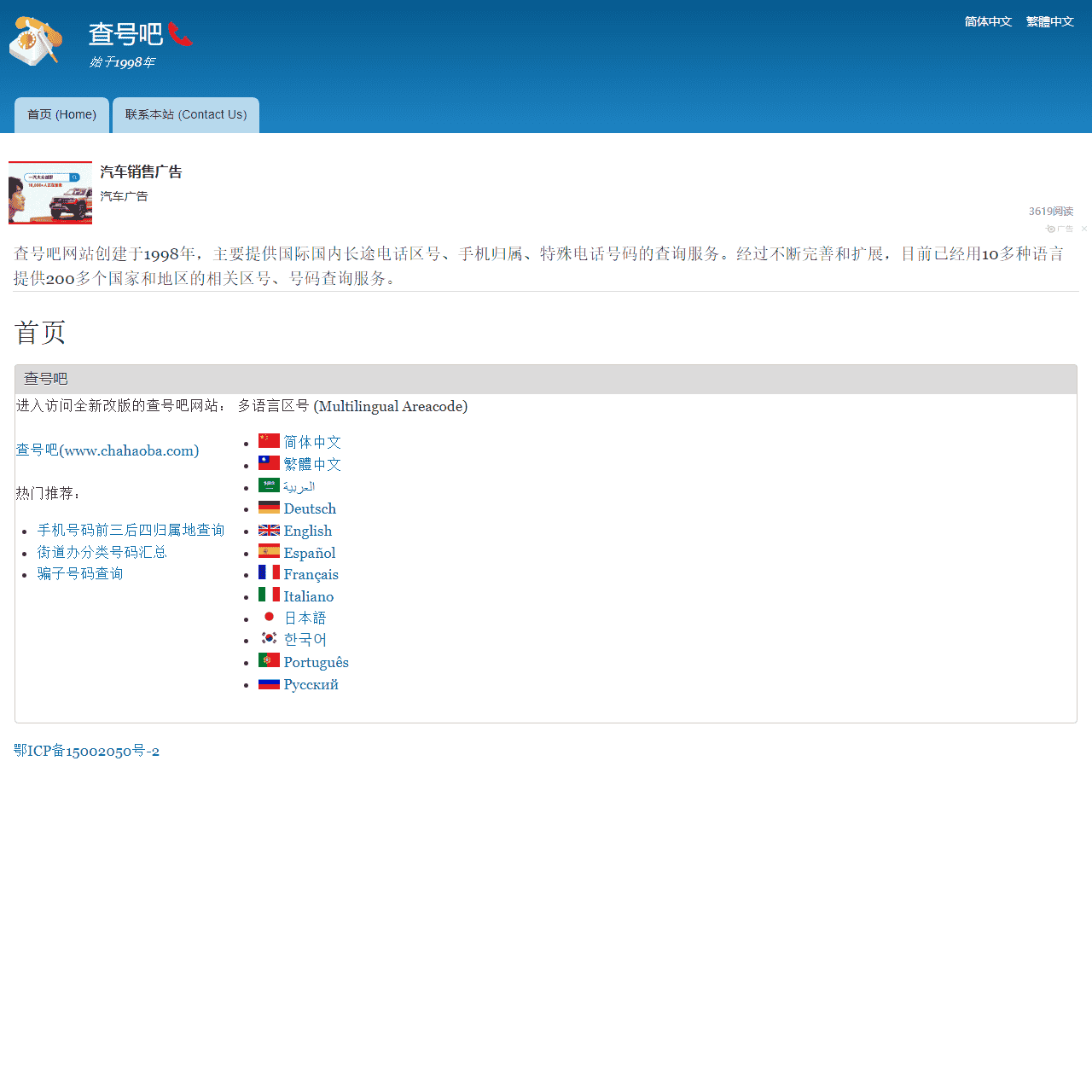Click the South Korea flag icon
The height and width of the screenshot is (1092, 1092).
[x=269, y=638]
